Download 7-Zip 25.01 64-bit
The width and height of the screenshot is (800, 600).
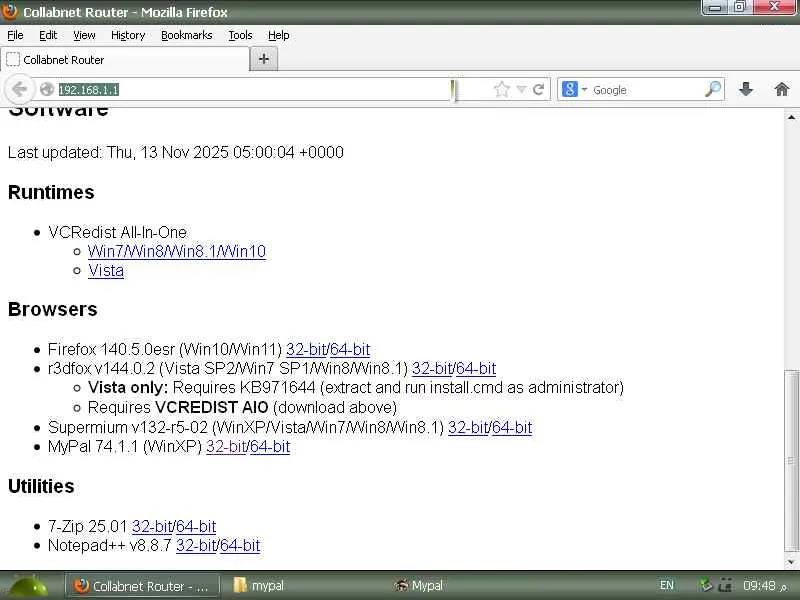tap(196, 526)
